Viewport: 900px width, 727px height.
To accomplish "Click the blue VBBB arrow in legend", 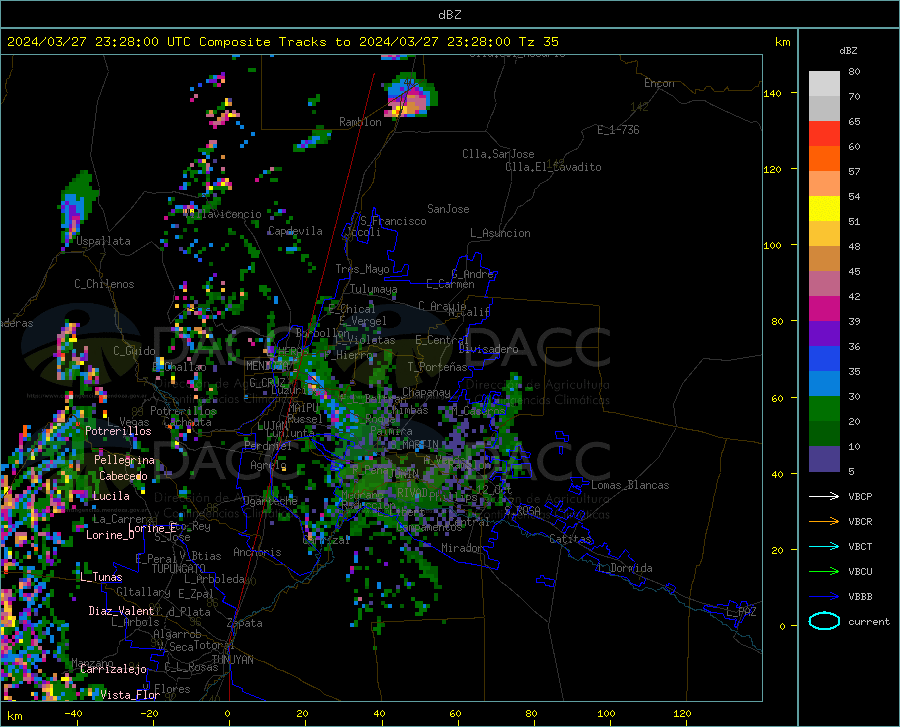I will pyautogui.click(x=824, y=597).
